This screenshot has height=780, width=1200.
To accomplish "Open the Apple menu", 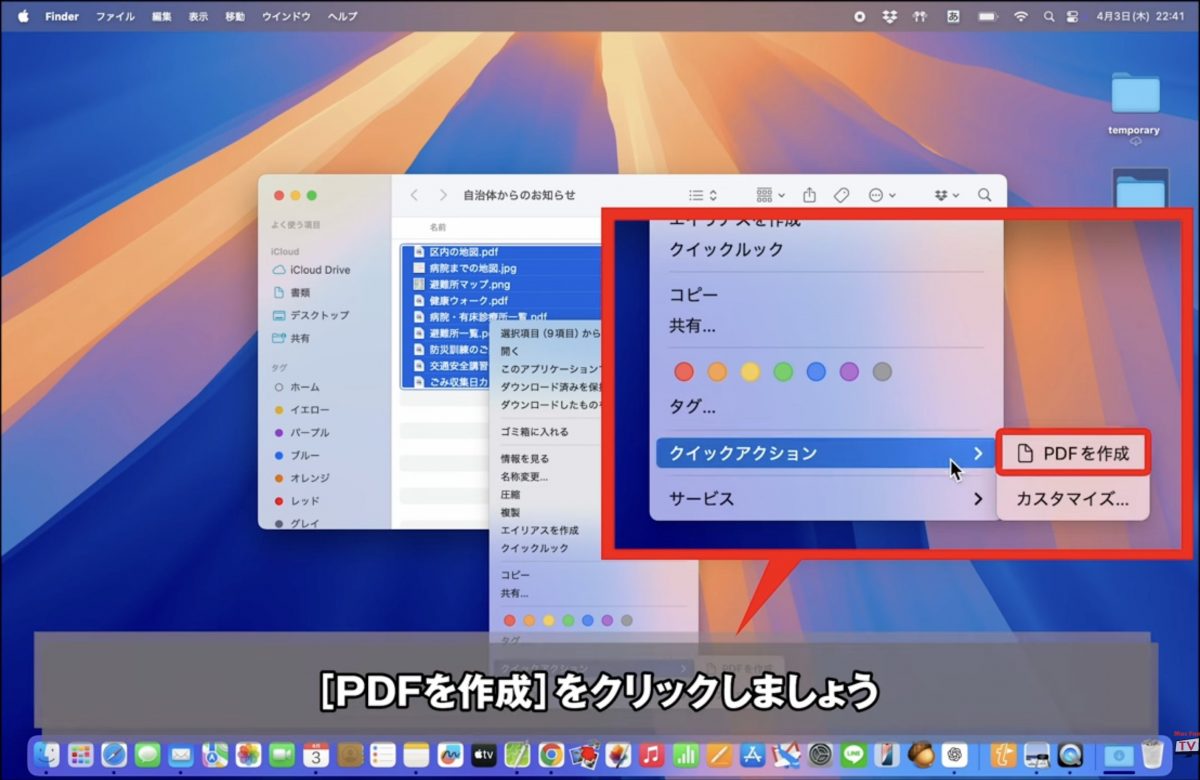I will pos(23,17).
